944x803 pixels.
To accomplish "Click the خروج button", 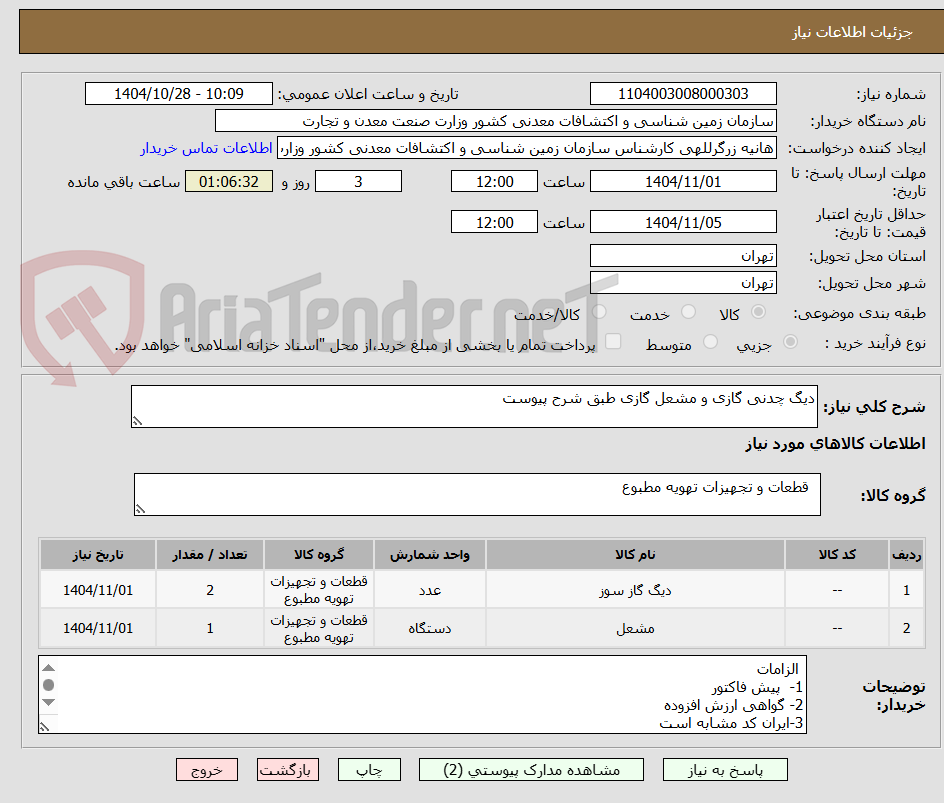I will tap(206, 769).
